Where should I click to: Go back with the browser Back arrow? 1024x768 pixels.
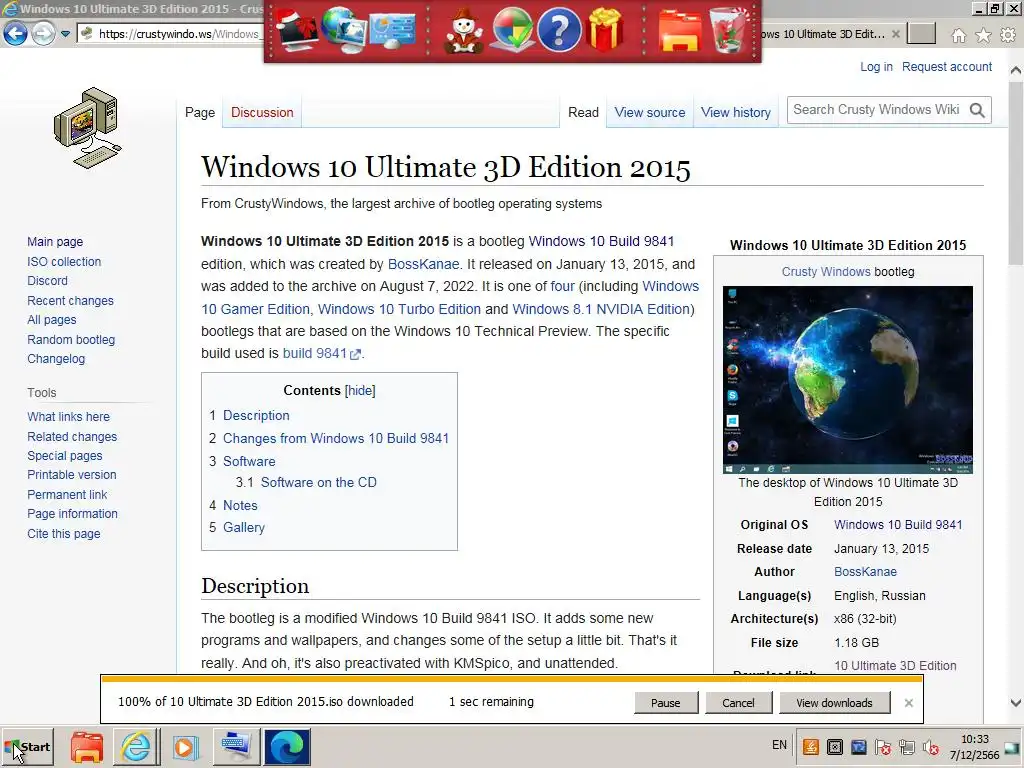(15, 33)
